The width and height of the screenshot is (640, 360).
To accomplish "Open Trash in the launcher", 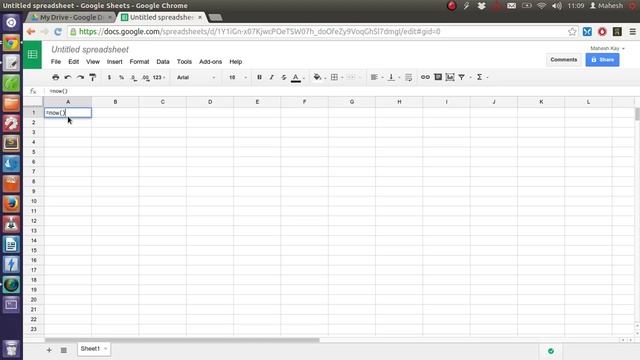I will click(11, 348).
